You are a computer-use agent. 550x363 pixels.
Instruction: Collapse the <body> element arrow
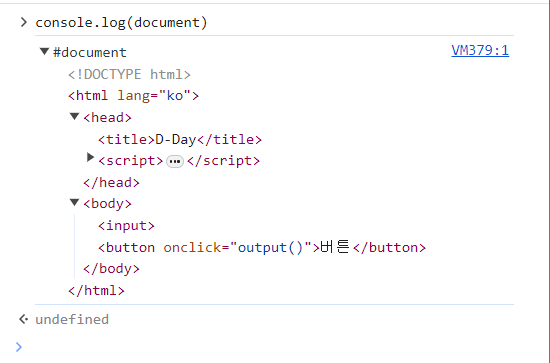74,203
